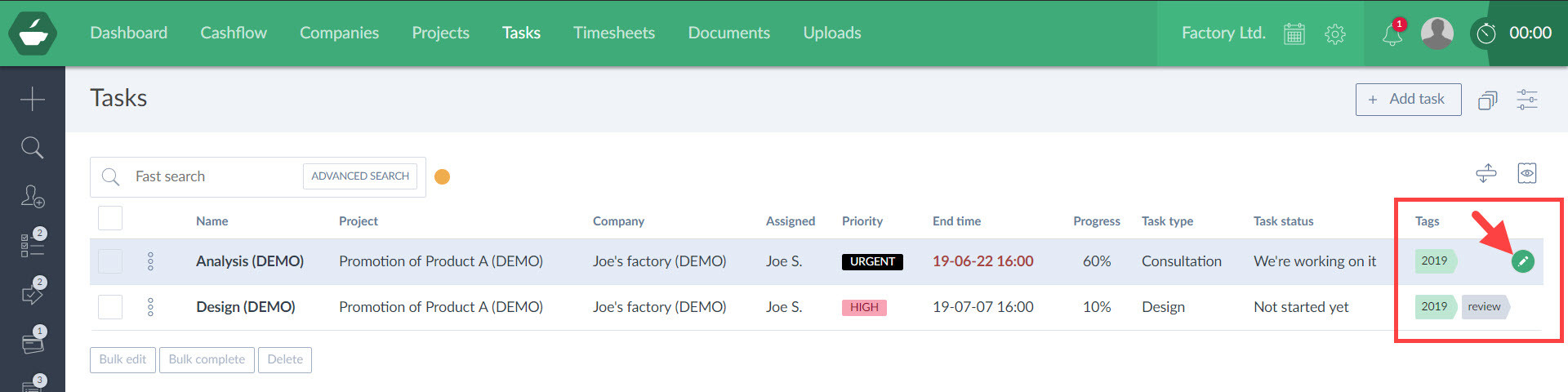Click Not started yet status
Viewport: 1568px width, 392px height.
[x=1301, y=307]
